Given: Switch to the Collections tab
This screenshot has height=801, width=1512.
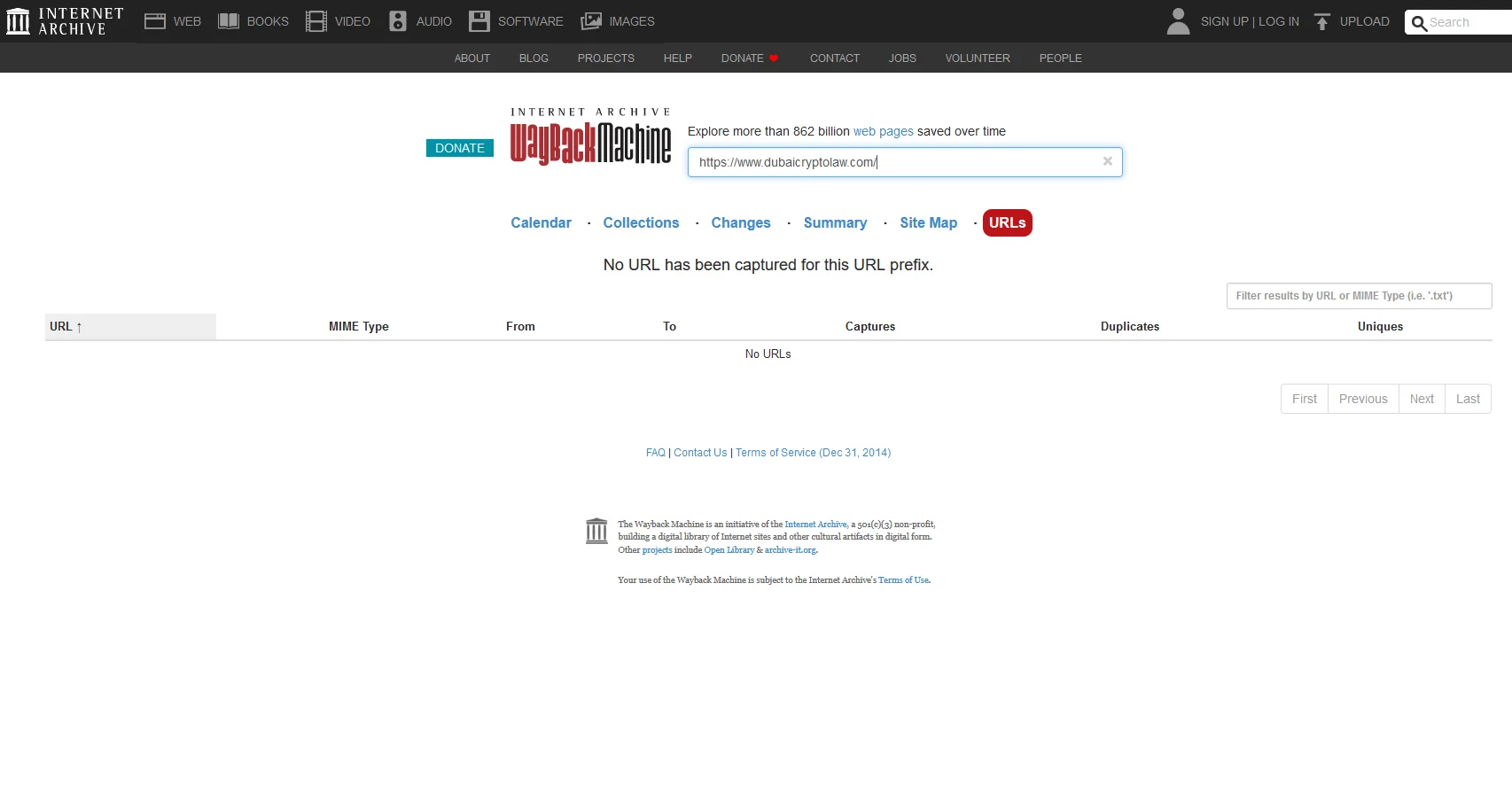Looking at the screenshot, I should tap(641, 222).
